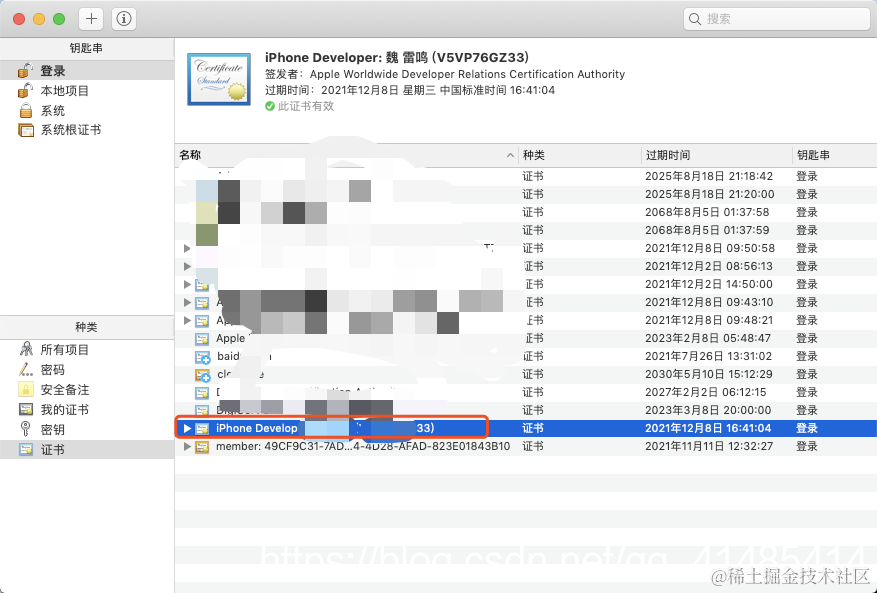Show 我的证书 category
Screen dimensions: 877x593
point(87,410)
